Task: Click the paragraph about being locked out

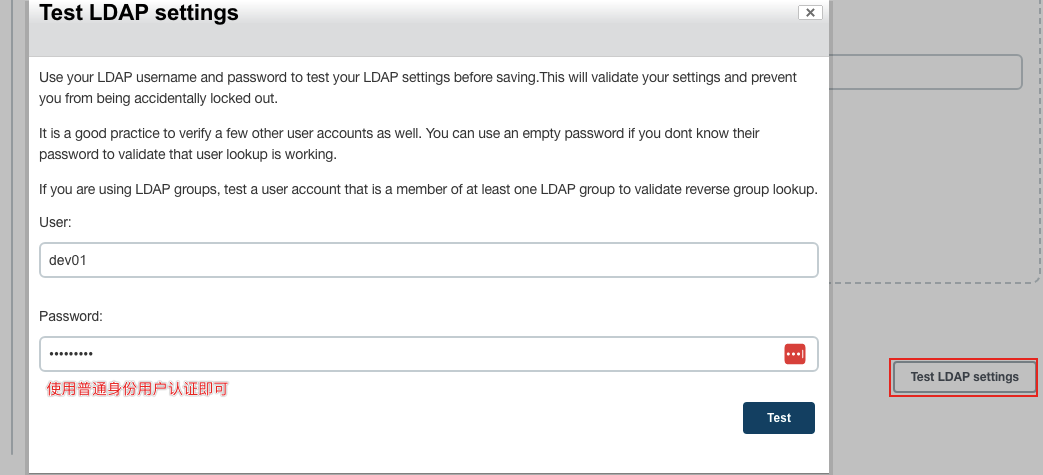Action: 418,88
